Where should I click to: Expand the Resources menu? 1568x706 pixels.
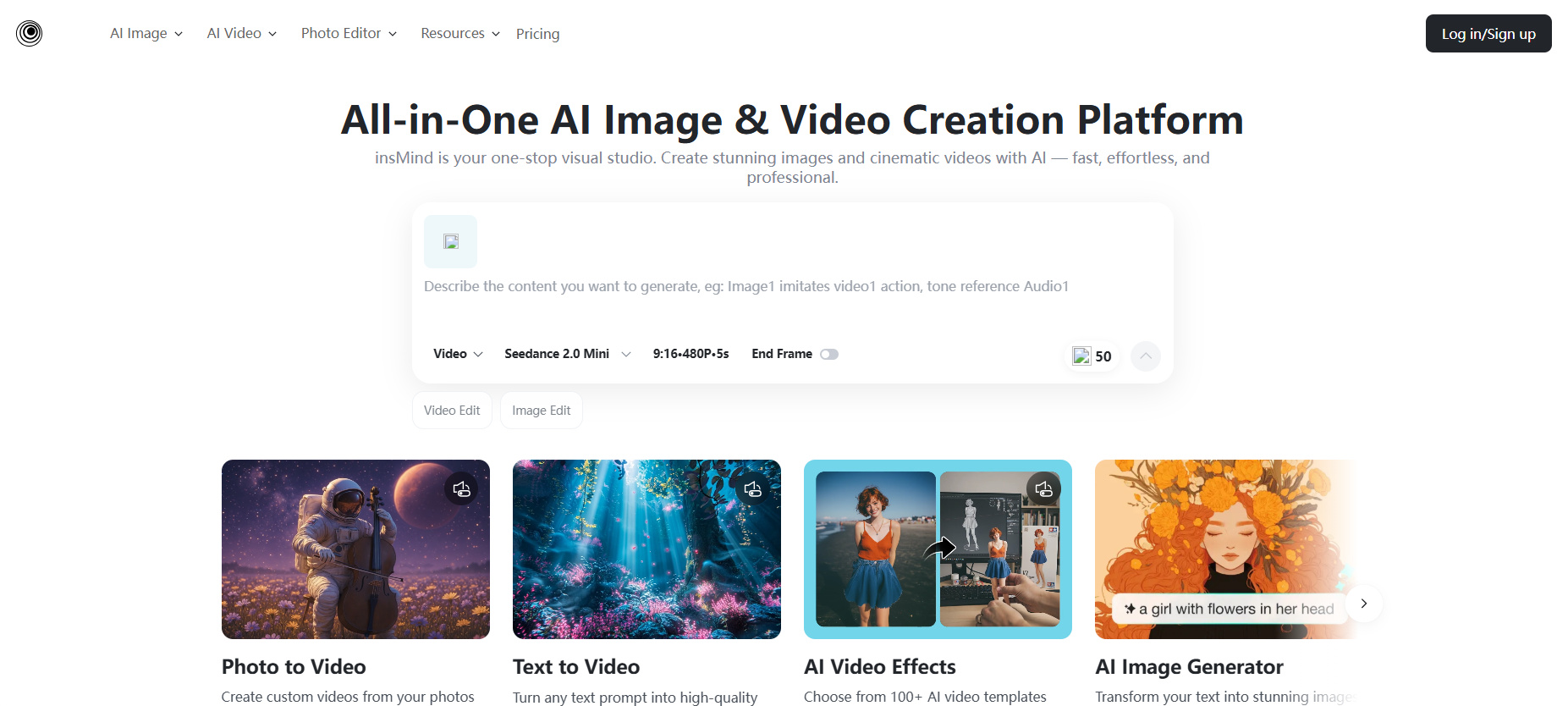tap(460, 33)
